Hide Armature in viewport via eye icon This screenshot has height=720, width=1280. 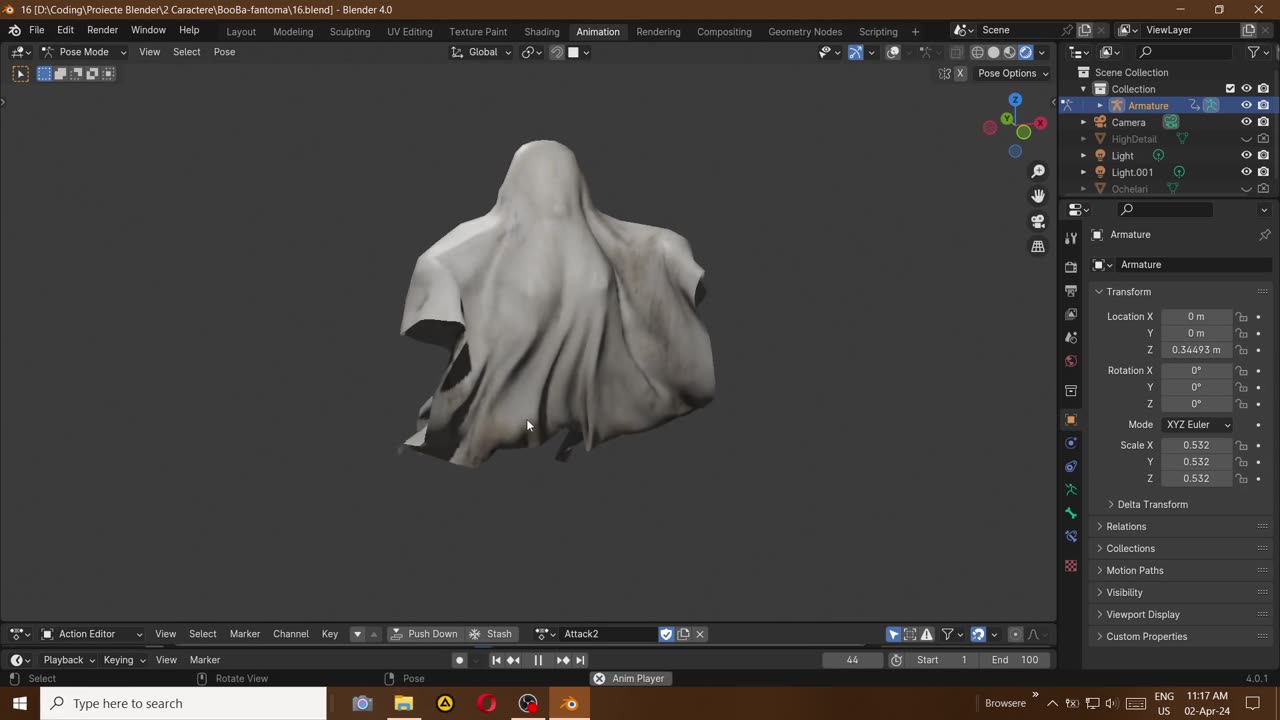tap(1247, 105)
